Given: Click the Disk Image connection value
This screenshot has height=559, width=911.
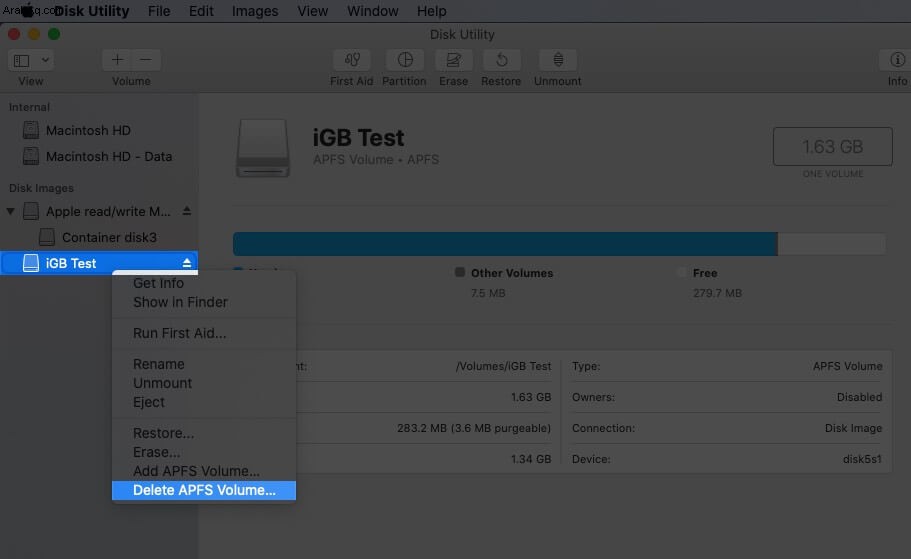Looking at the screenshot, I should tap(853, 428).
